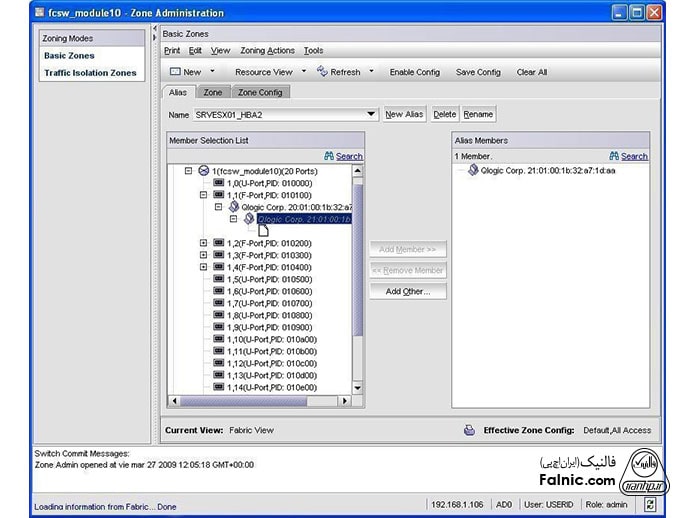Collapse the 1,1 F-Port tree node
The width and height of the screenshot is (694, 518).
tap(204, 195)
